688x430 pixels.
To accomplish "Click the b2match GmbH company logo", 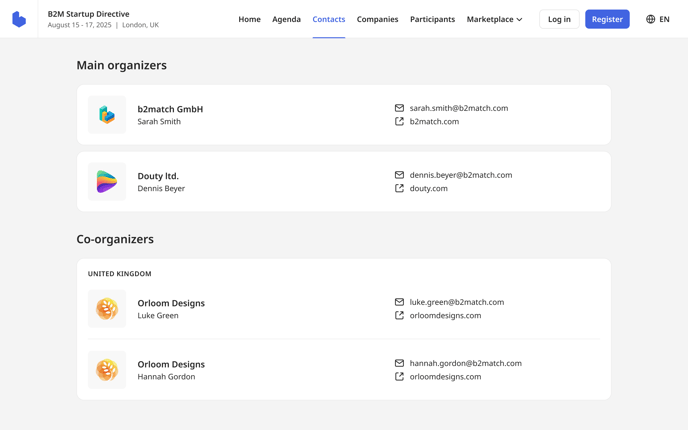I will [107, 115].
